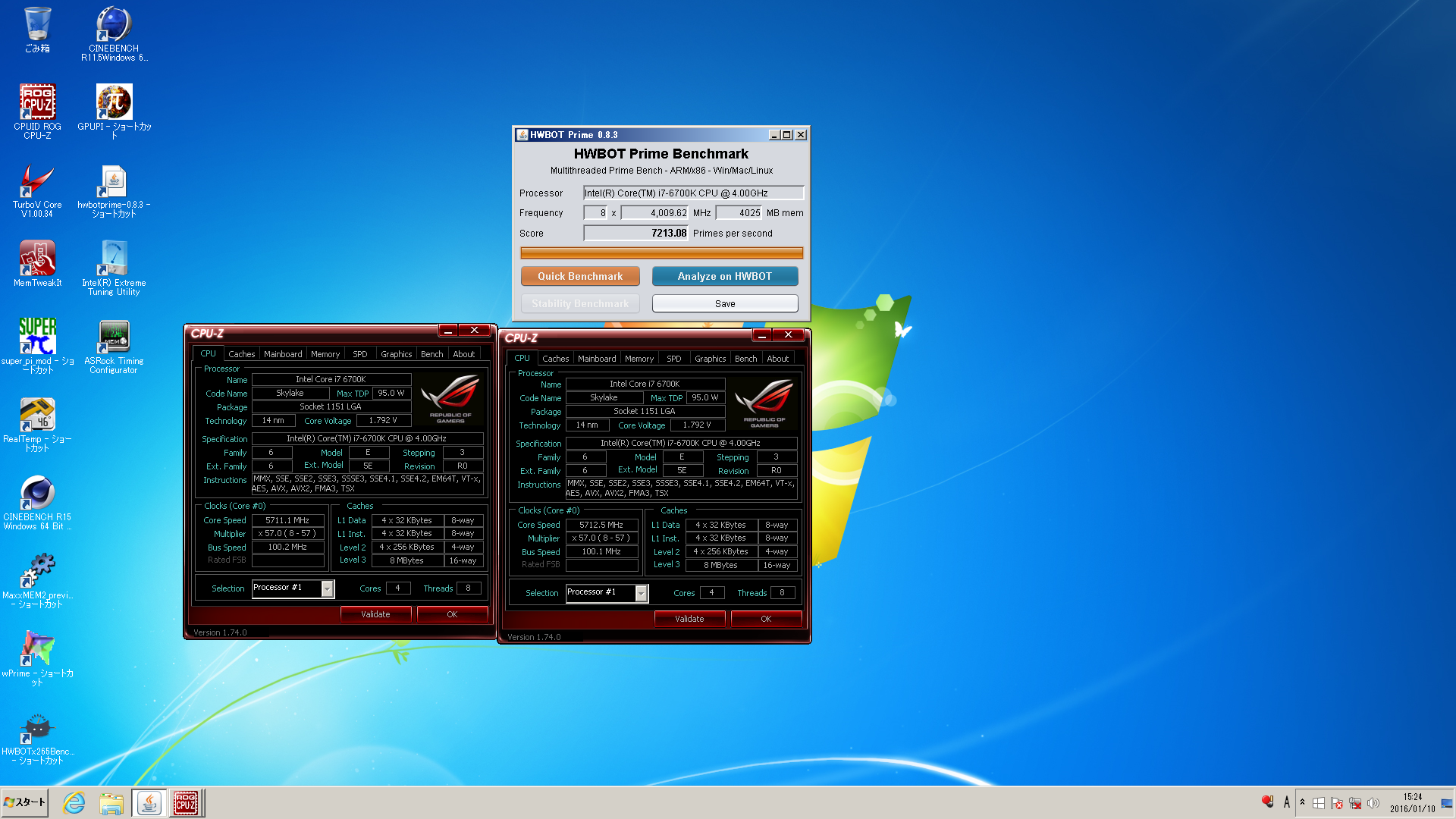
Task: Click OK in right CPU-Z window
Action: tap(766, 619)
